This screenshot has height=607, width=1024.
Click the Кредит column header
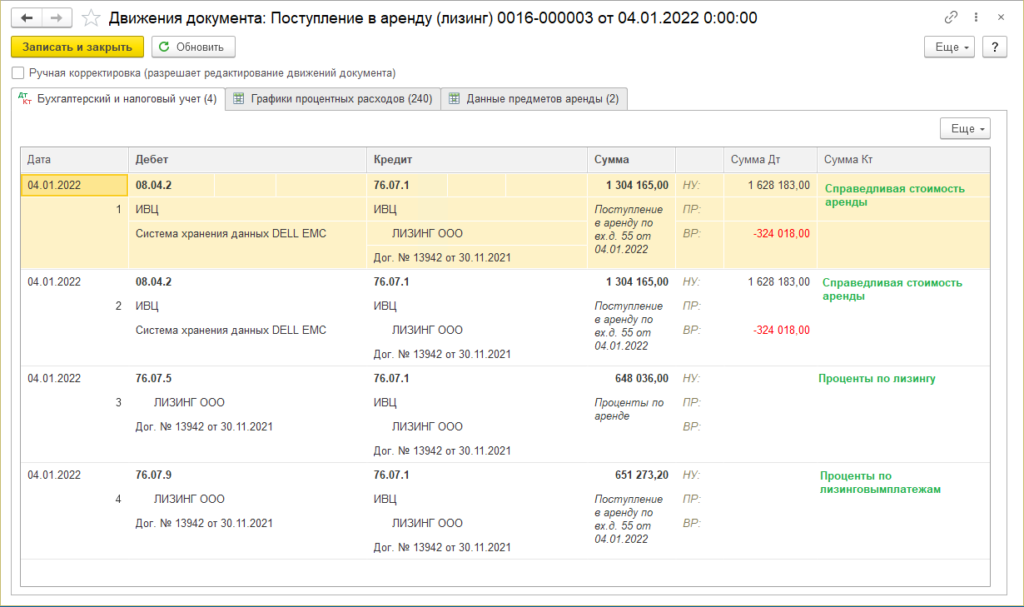click(476, 160)
